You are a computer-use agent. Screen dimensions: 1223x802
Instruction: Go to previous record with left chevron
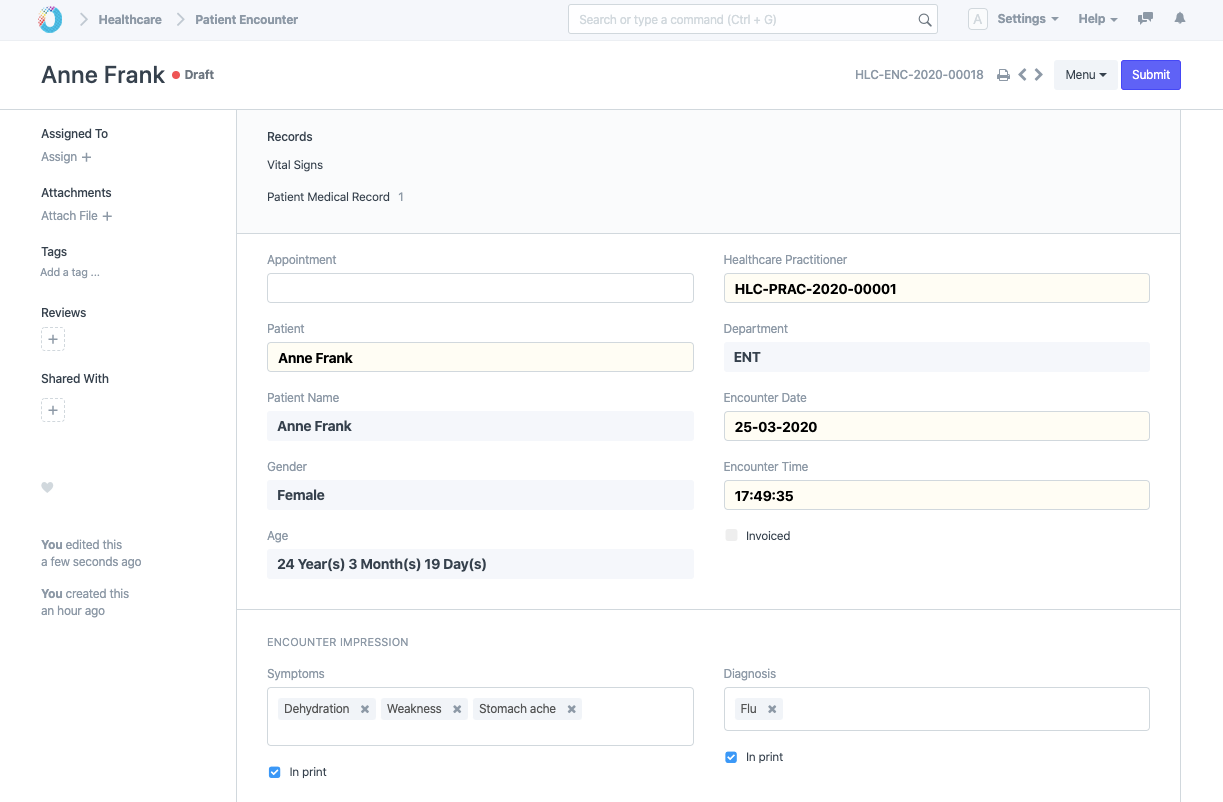(x=1022, y=75)
